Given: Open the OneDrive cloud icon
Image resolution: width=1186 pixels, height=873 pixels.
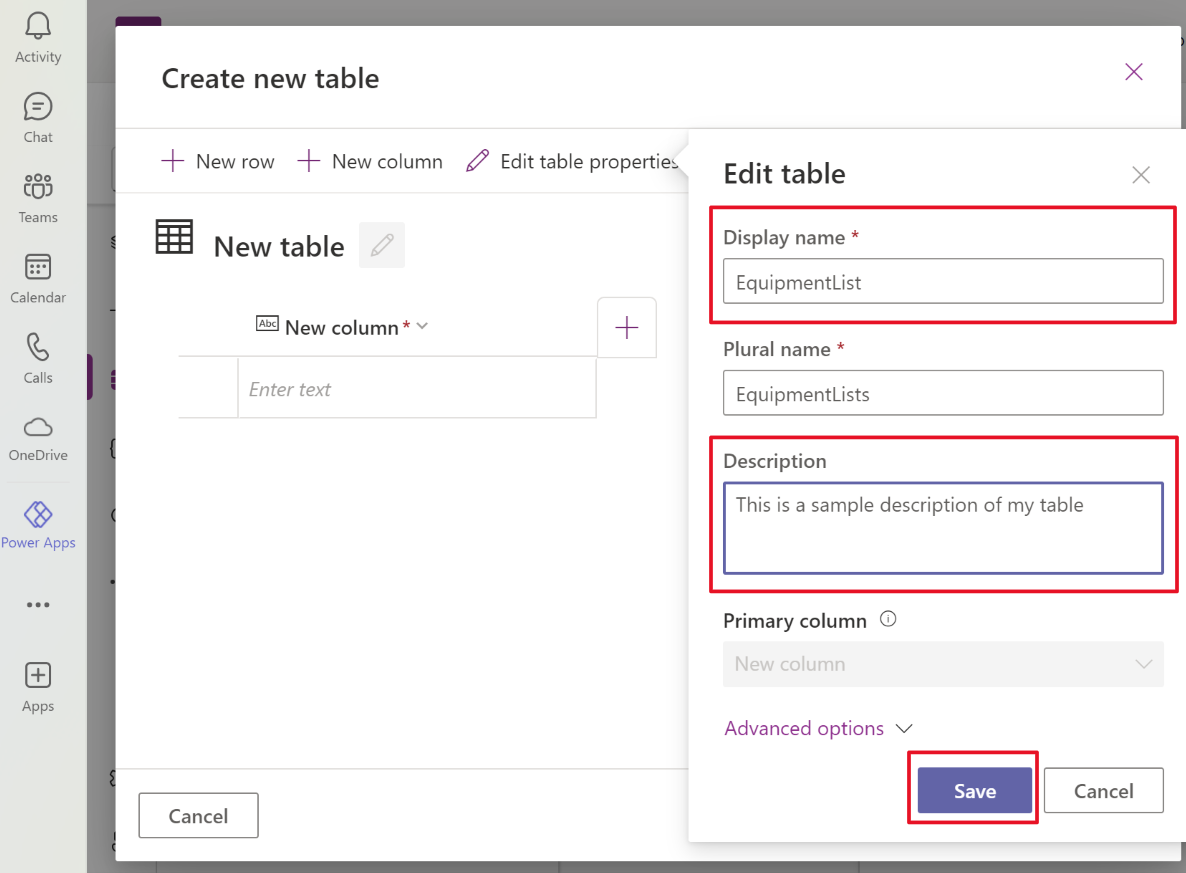Looking at the screenshot, I should click(x=38, y=428).
